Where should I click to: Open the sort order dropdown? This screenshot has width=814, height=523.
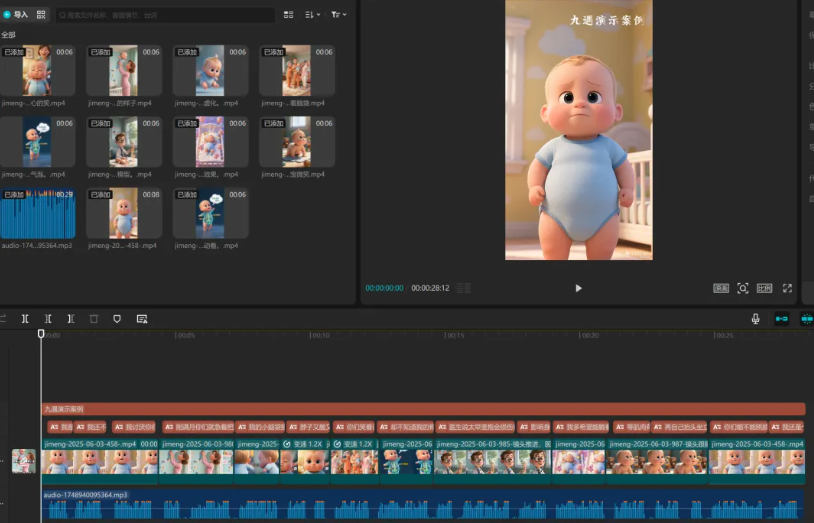click(312, 15)
